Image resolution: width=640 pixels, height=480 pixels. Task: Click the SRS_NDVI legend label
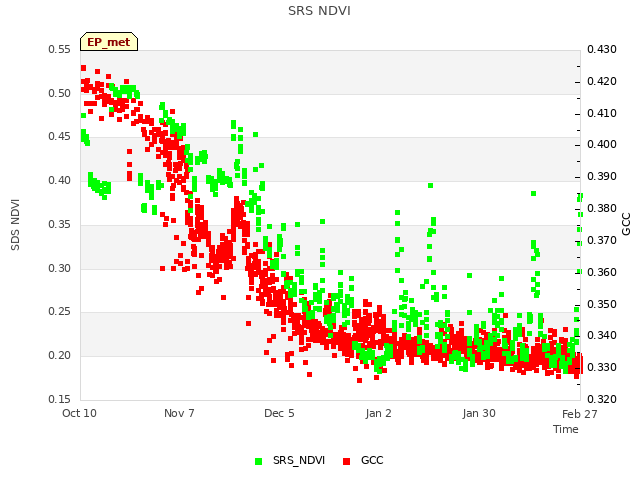tap(299, 460)
